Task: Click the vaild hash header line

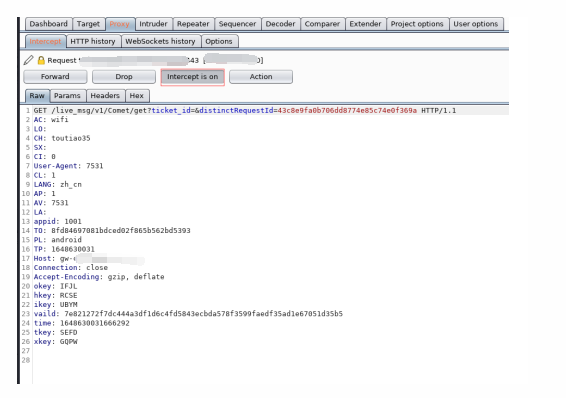Action: tap(188, 314)
